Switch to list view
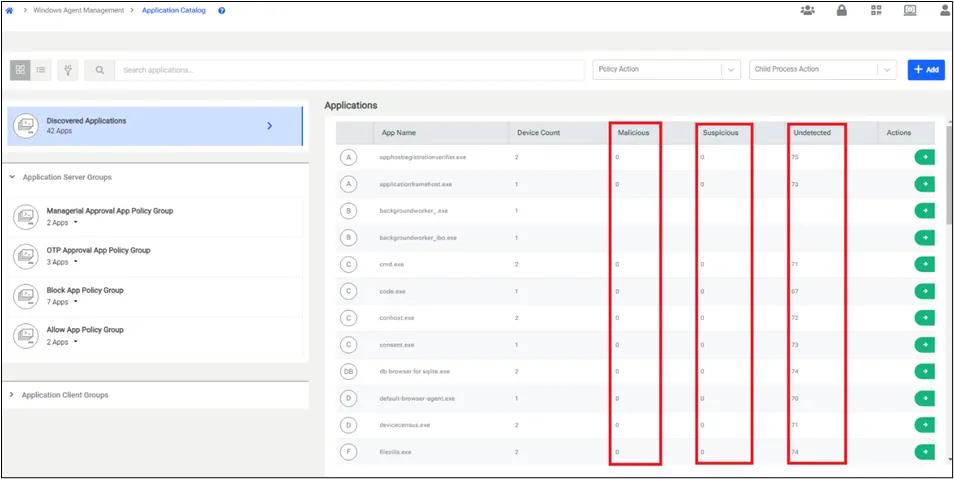Screen dimensions: 954x479 pyautogui.click(x=41, y=70)
